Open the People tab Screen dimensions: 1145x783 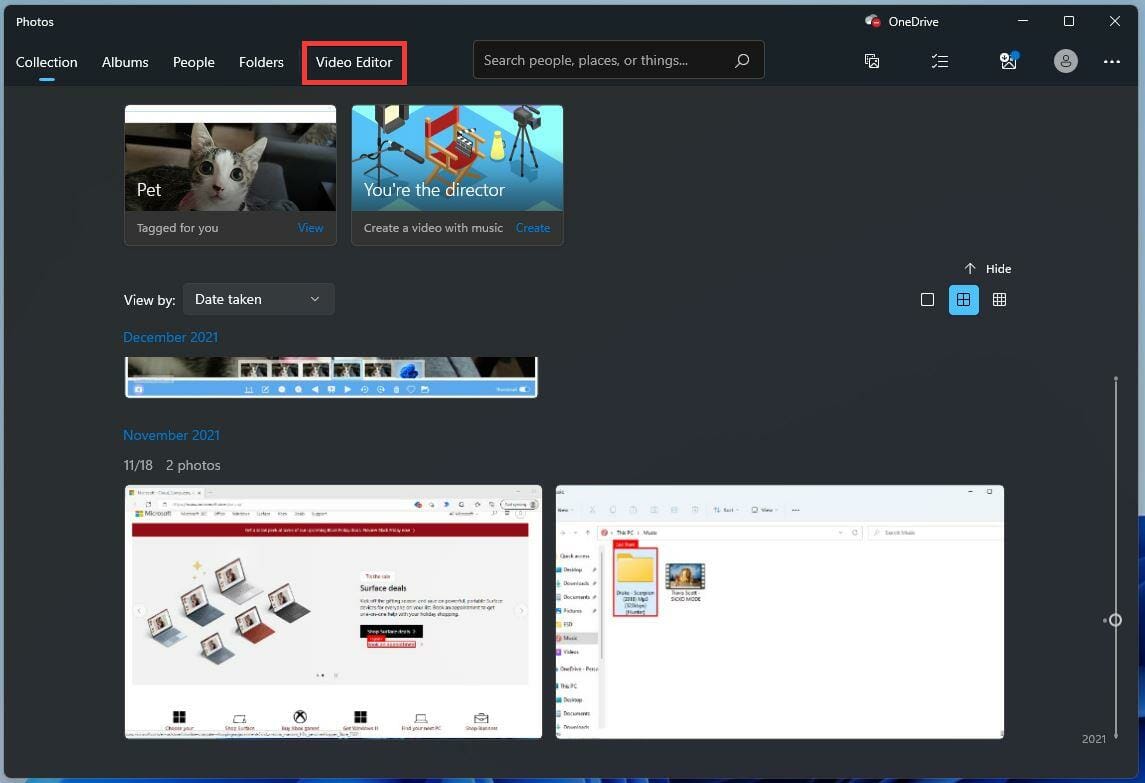point(193,62)
